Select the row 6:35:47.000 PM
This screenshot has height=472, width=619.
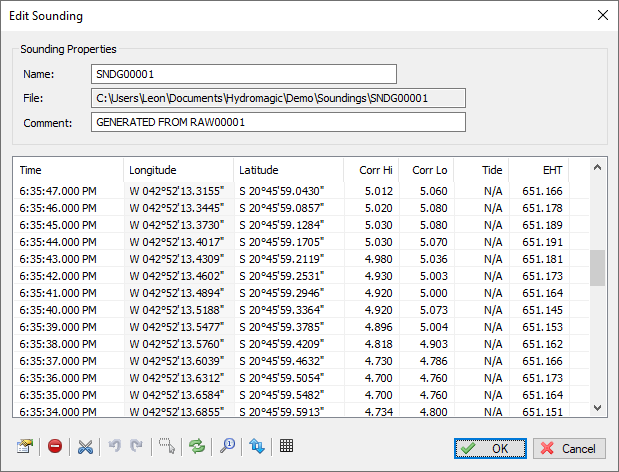[x=301, y=191]
